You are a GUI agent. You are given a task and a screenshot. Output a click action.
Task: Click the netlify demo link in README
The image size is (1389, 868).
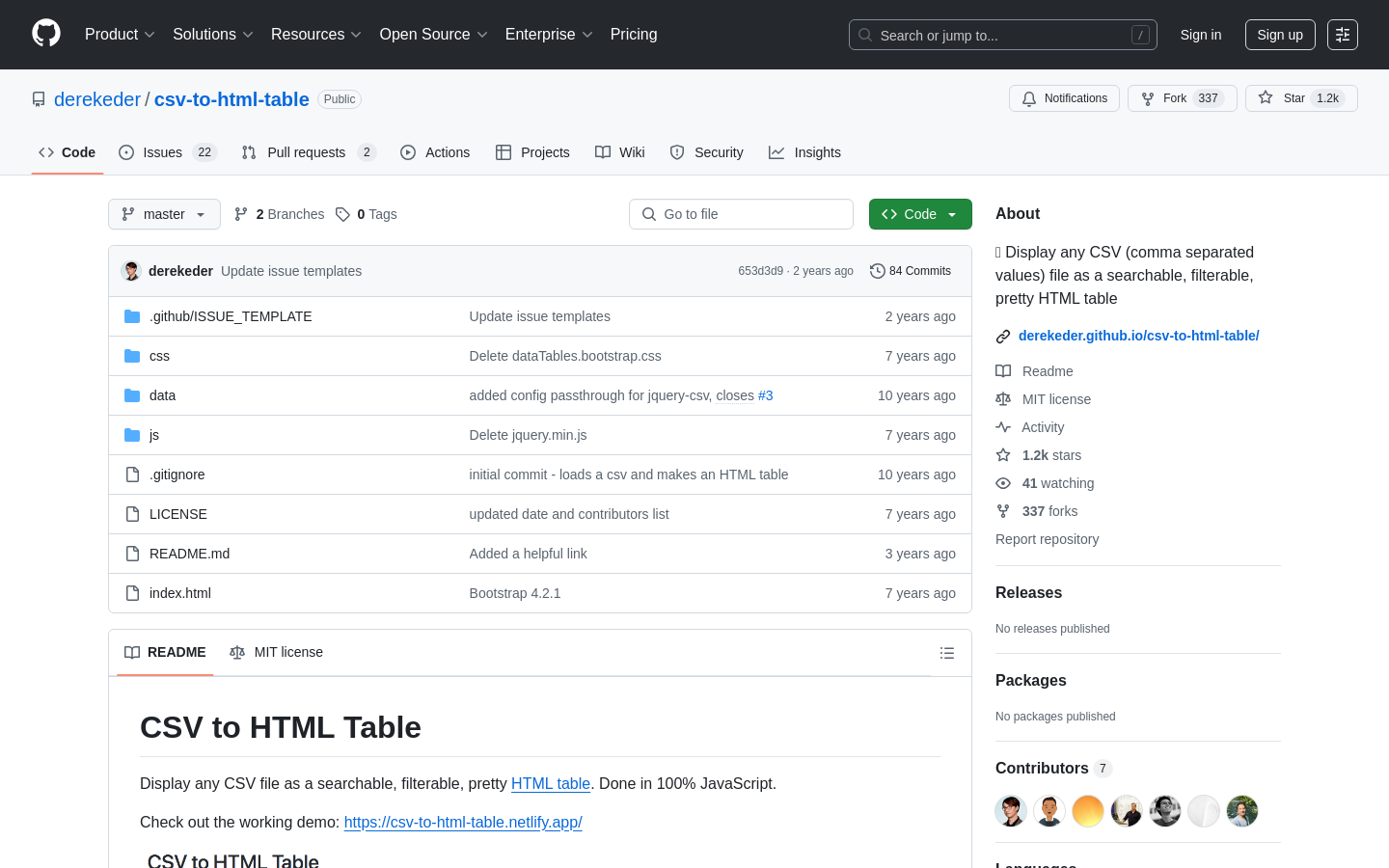(463, 823)
